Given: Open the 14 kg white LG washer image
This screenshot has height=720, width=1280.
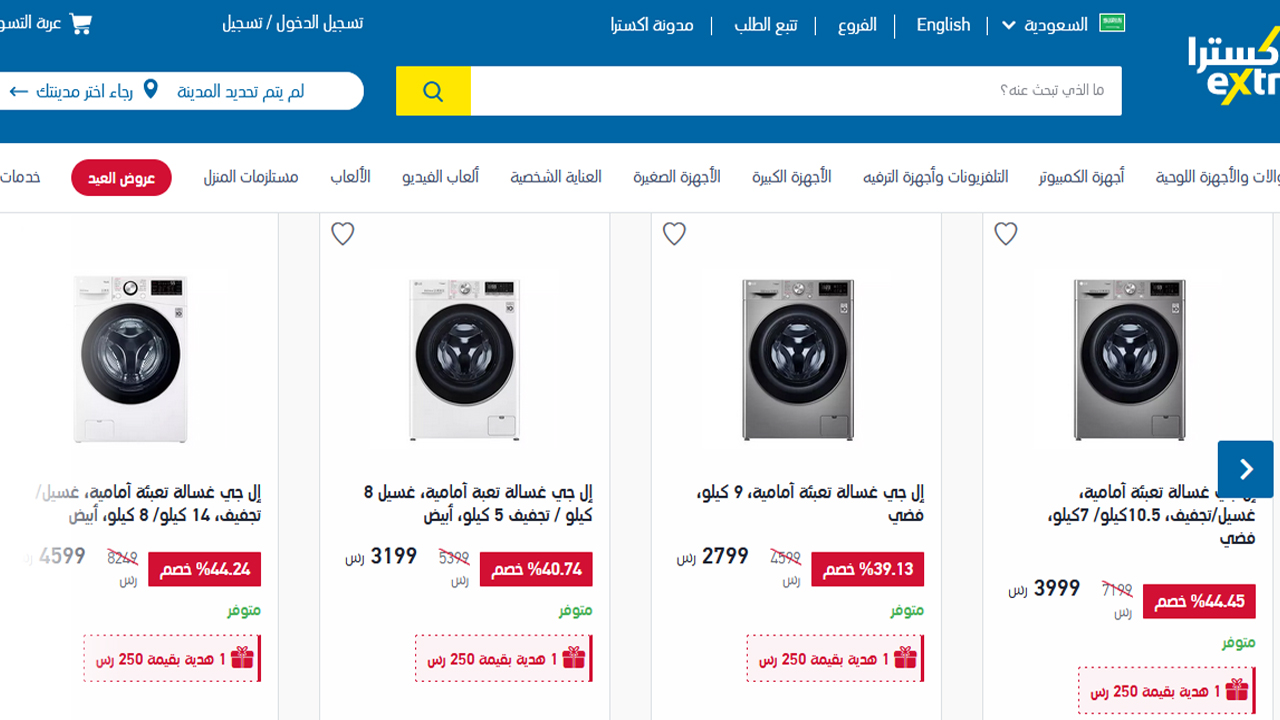Looking at the screenshot, I should [x=130, y=359].
